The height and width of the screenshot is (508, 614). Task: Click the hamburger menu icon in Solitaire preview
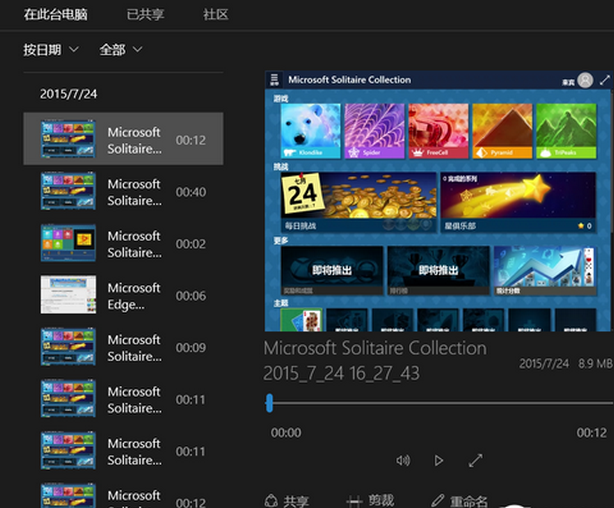coord(274,80)
